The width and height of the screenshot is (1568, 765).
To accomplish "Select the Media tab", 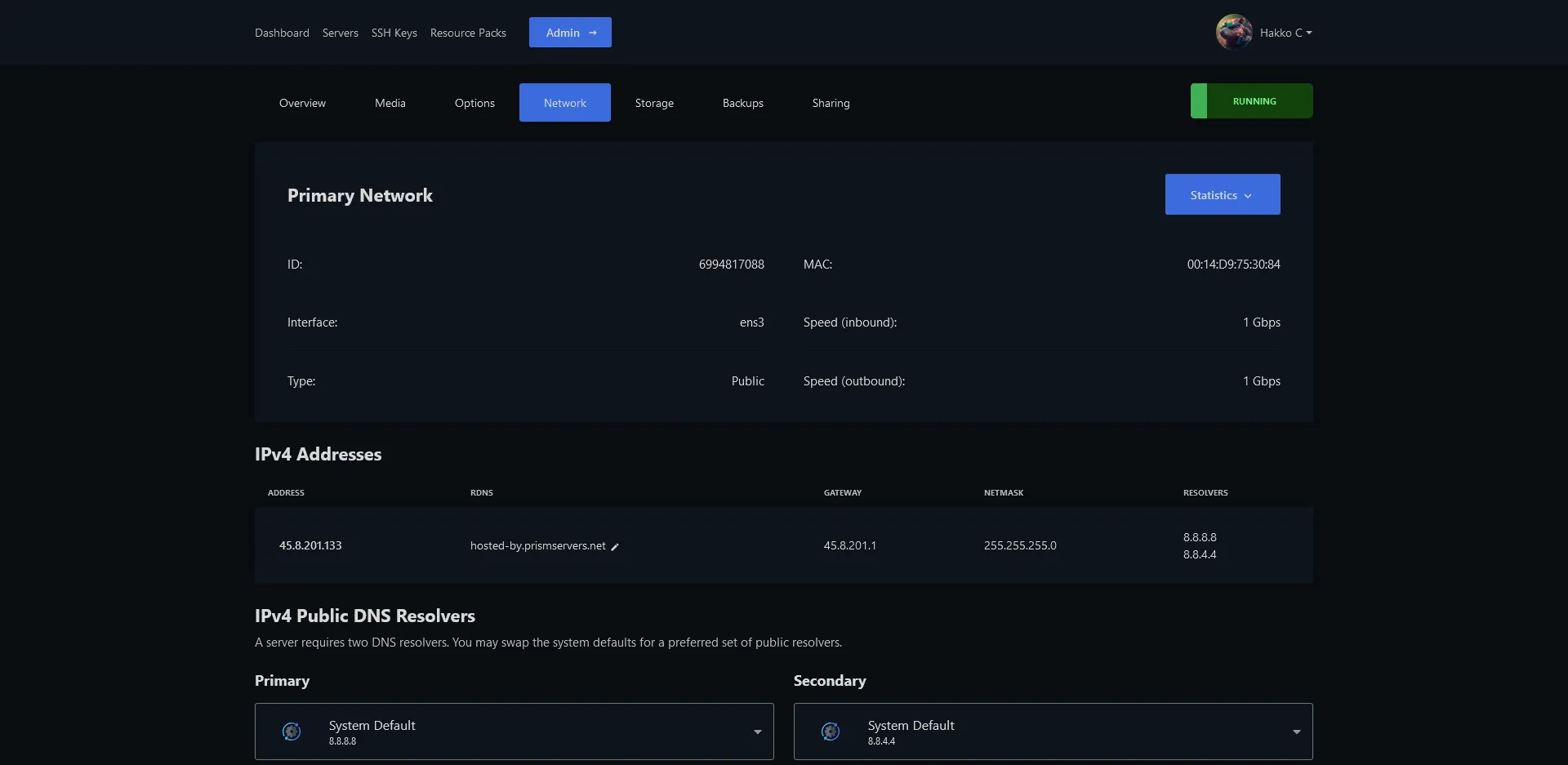I will 390,103.
